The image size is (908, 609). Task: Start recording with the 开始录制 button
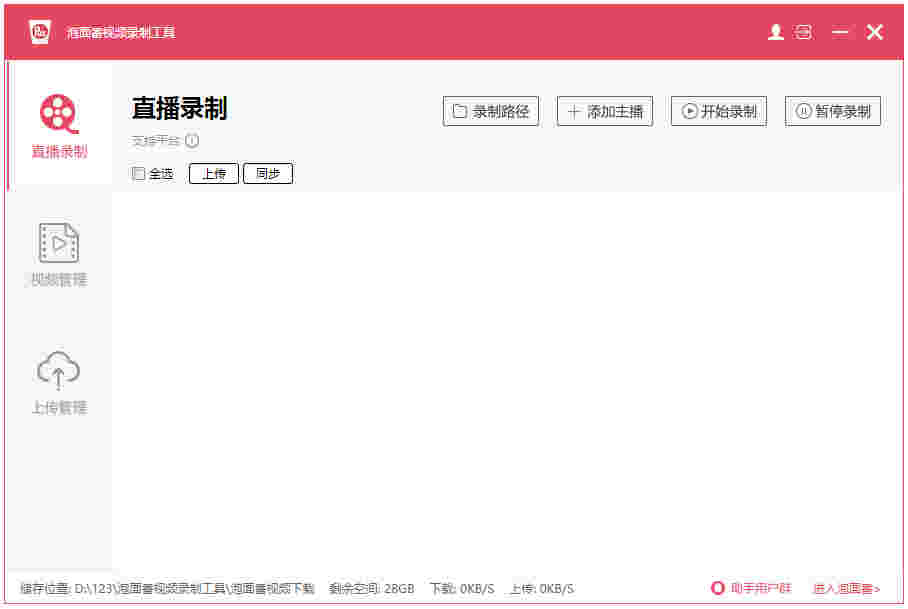click(719, 111)
